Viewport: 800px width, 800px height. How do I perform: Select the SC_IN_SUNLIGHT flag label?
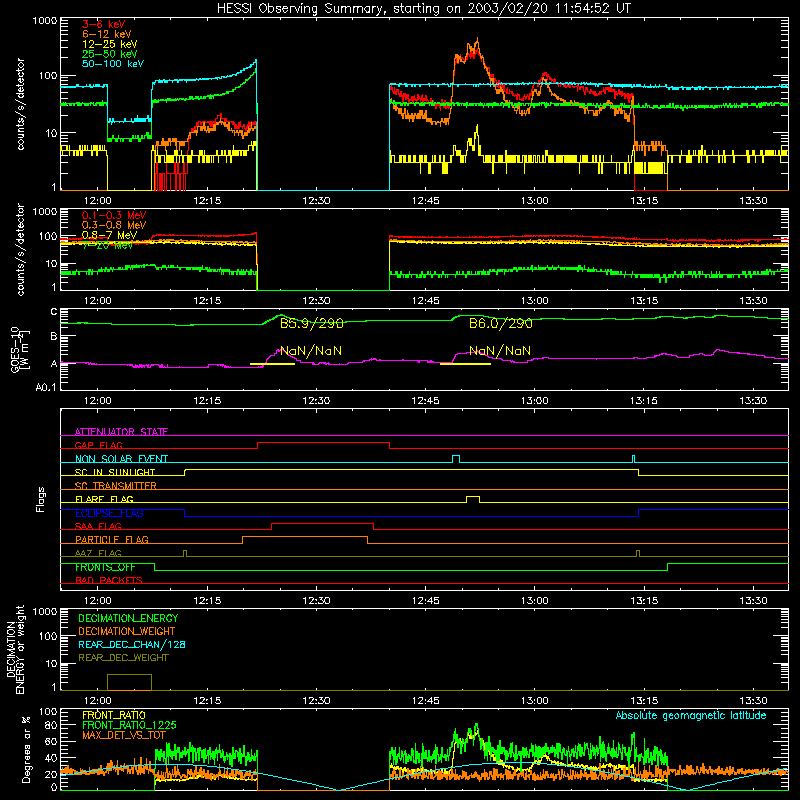tap(115, 472)
